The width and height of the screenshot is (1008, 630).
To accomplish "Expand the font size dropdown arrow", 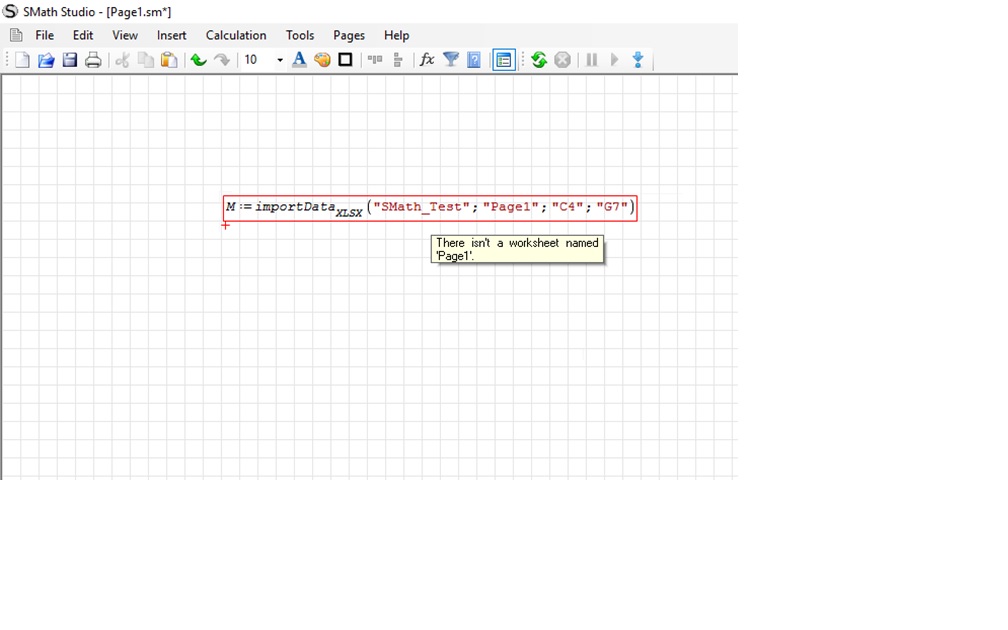I will coord(280,60).
